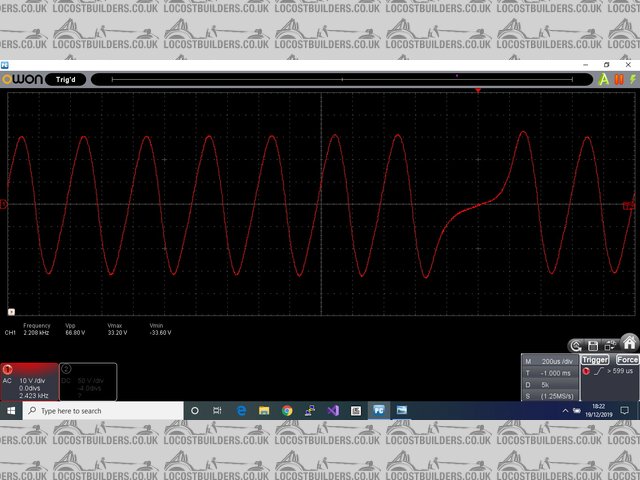Launch Google Chrome from the taskbar
Viewport: 640px width, 480px height.
click(x=287, y=410)
